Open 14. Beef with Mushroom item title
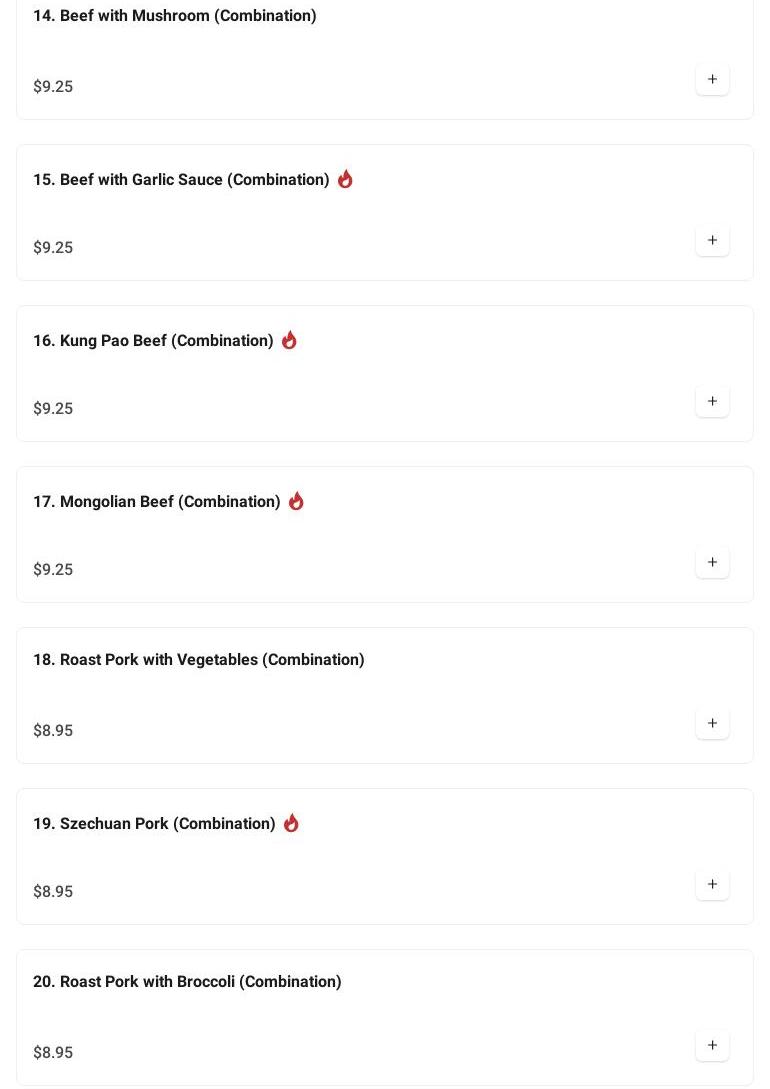 click(x=175, y=16)
